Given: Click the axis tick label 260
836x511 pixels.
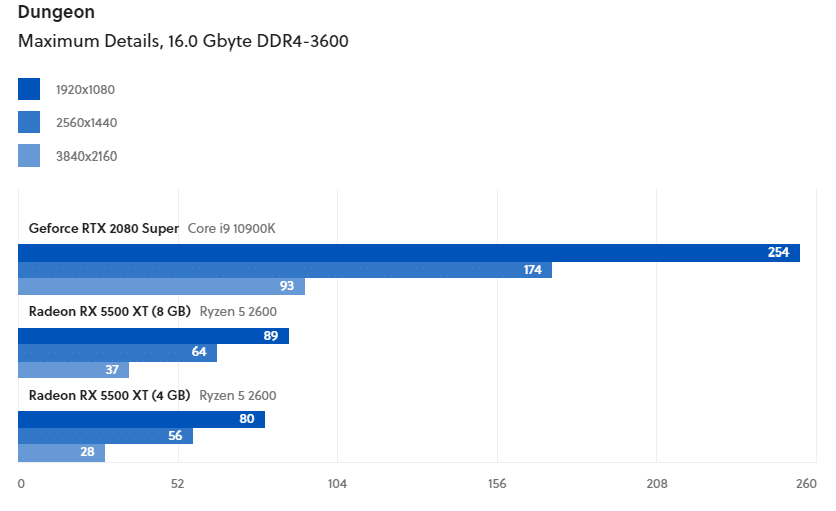Looking at the screenshot, I should click(x=806, y=484).
